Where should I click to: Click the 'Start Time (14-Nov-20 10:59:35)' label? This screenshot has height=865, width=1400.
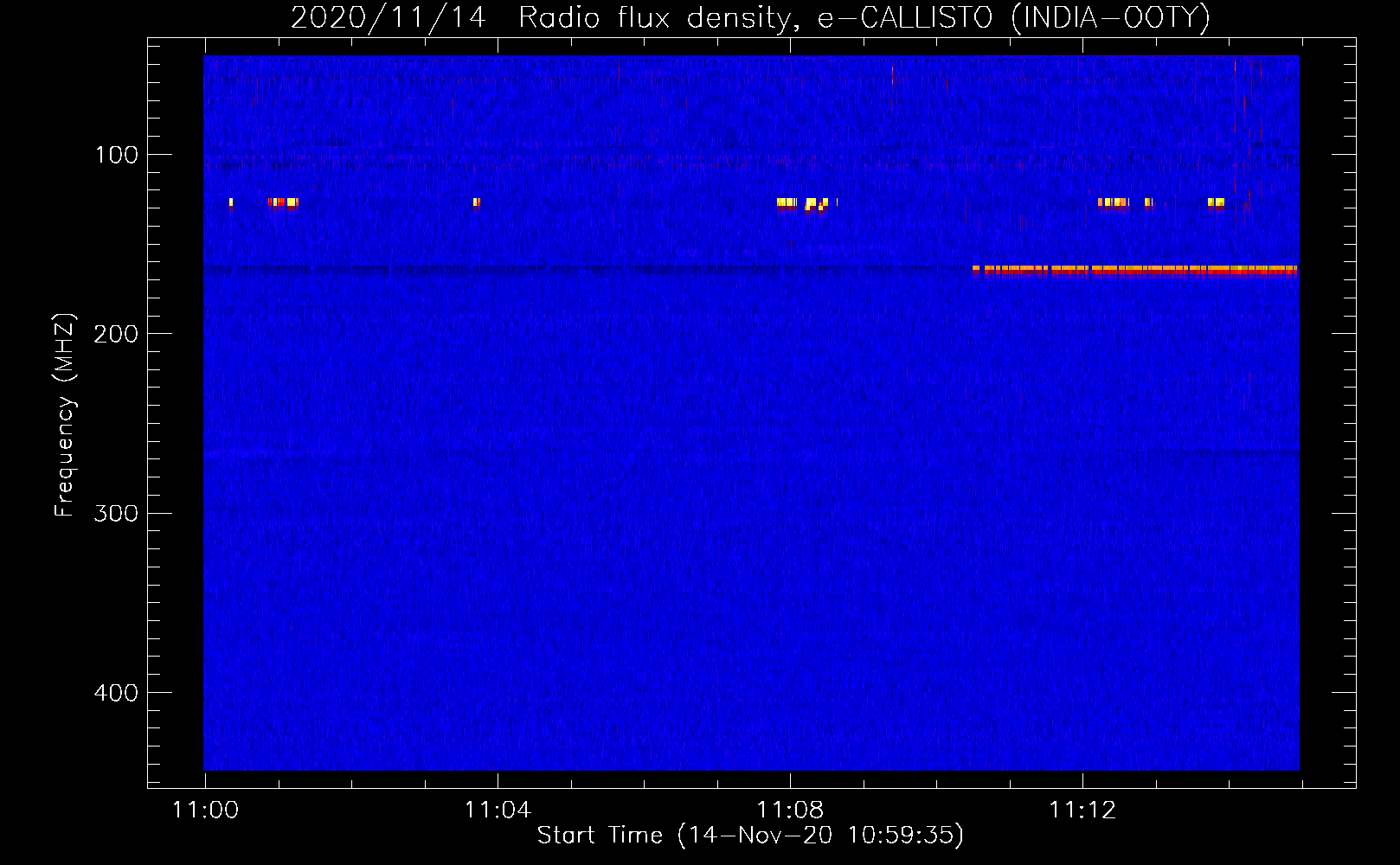pos(750,836)
